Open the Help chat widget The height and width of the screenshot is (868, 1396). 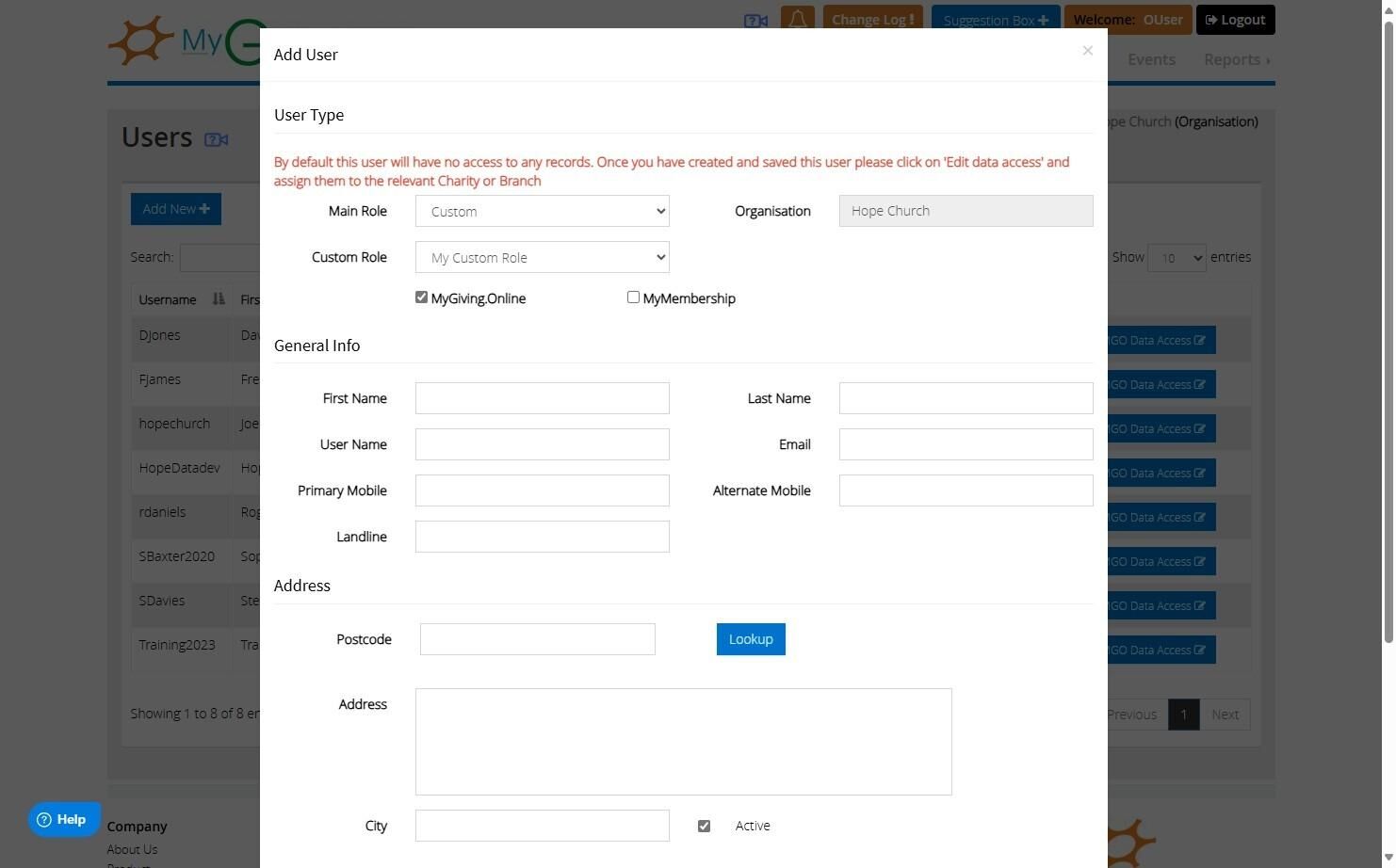(x=62, y=820)
